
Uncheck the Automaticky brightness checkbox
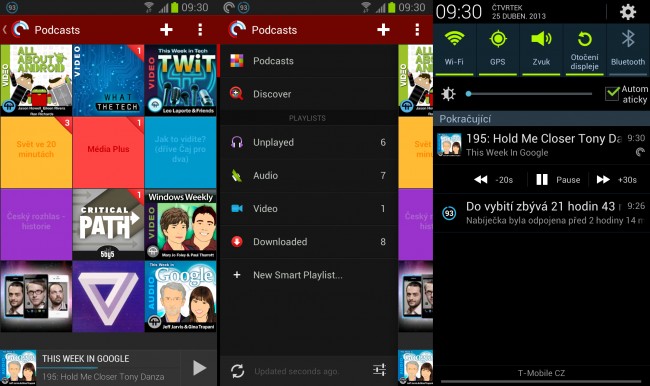pyautogui.click(x=612, y=94)
